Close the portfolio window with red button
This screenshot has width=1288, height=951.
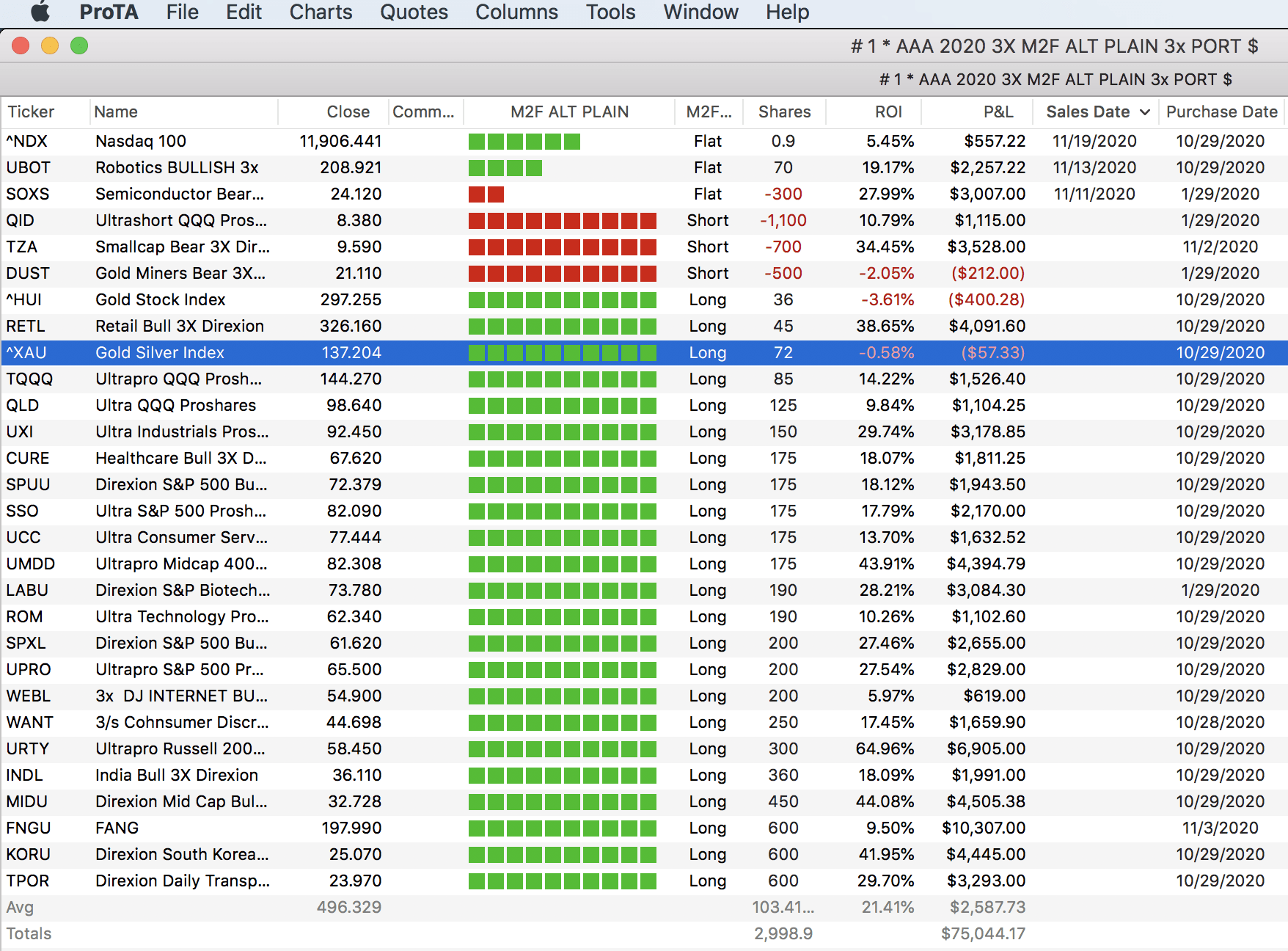click(21, 45)
